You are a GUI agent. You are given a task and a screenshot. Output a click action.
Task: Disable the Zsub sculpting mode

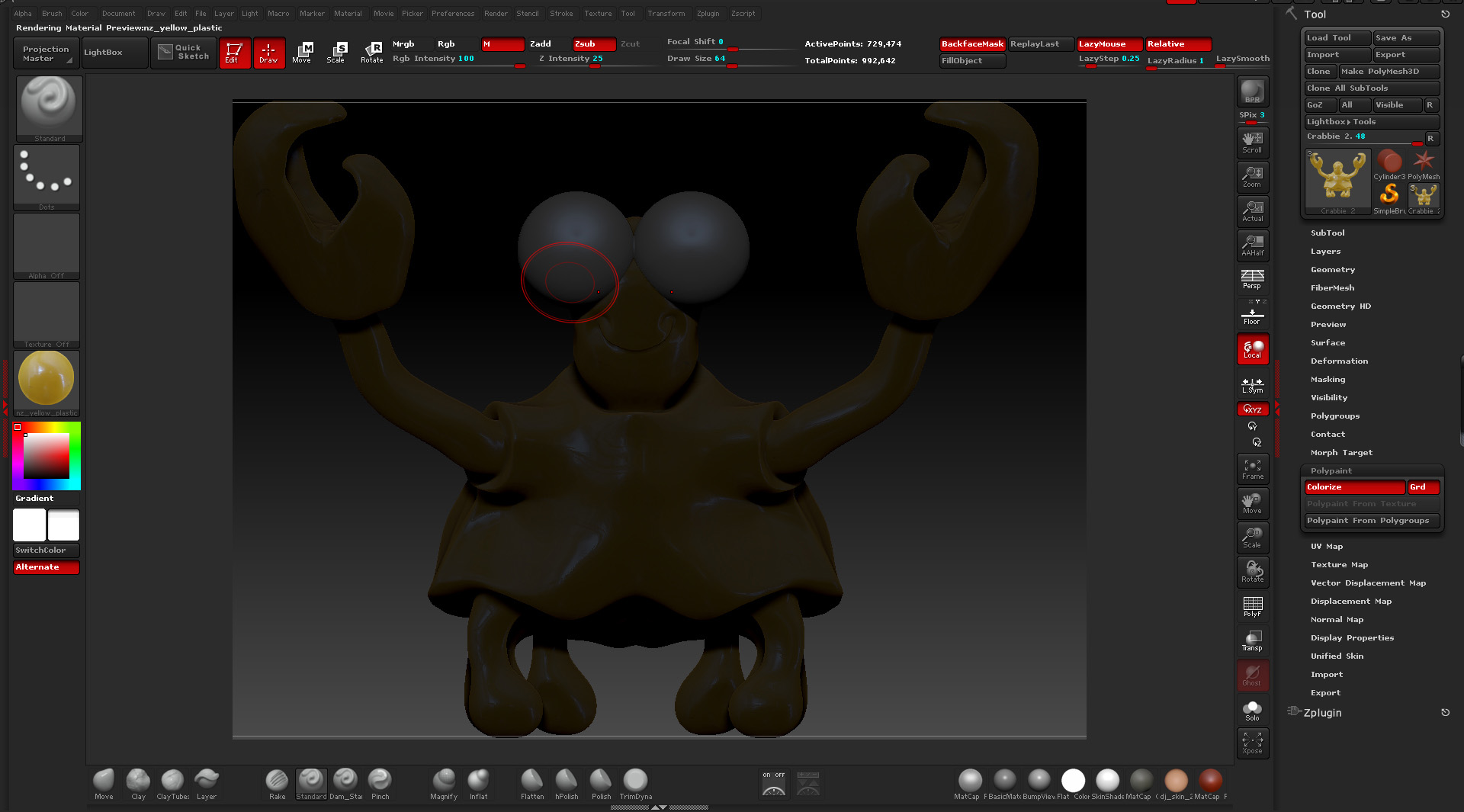coord(593,44)
